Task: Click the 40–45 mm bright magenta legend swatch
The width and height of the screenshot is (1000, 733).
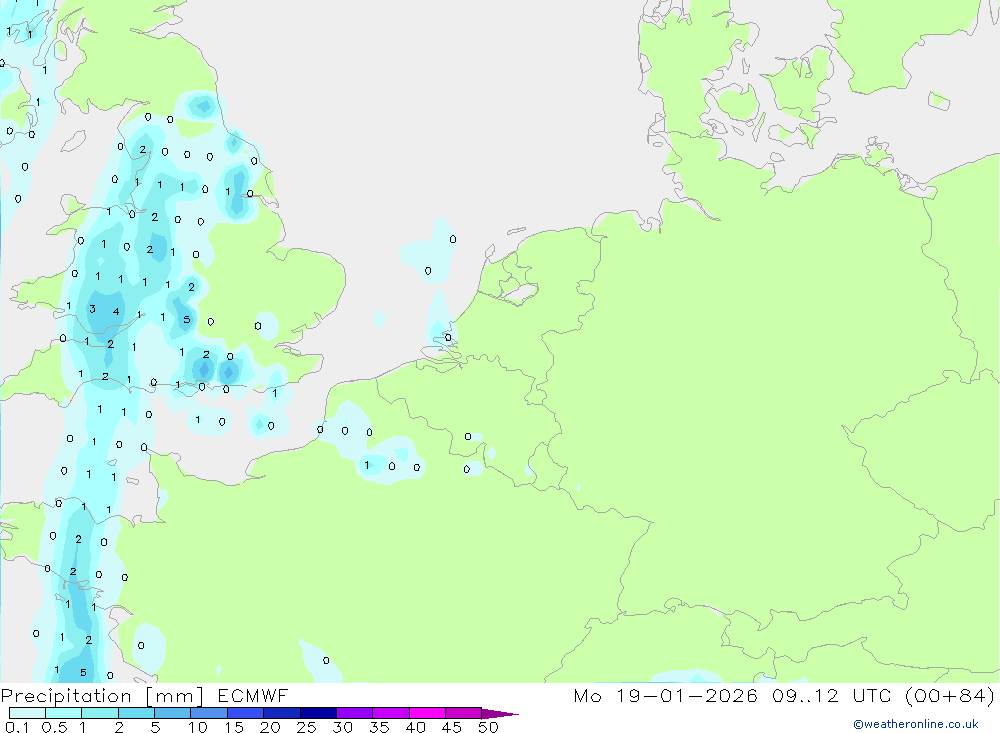Action: click(427, 713)
